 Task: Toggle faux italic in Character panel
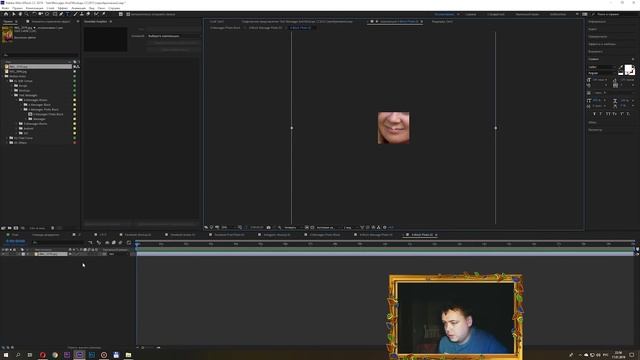601,114
